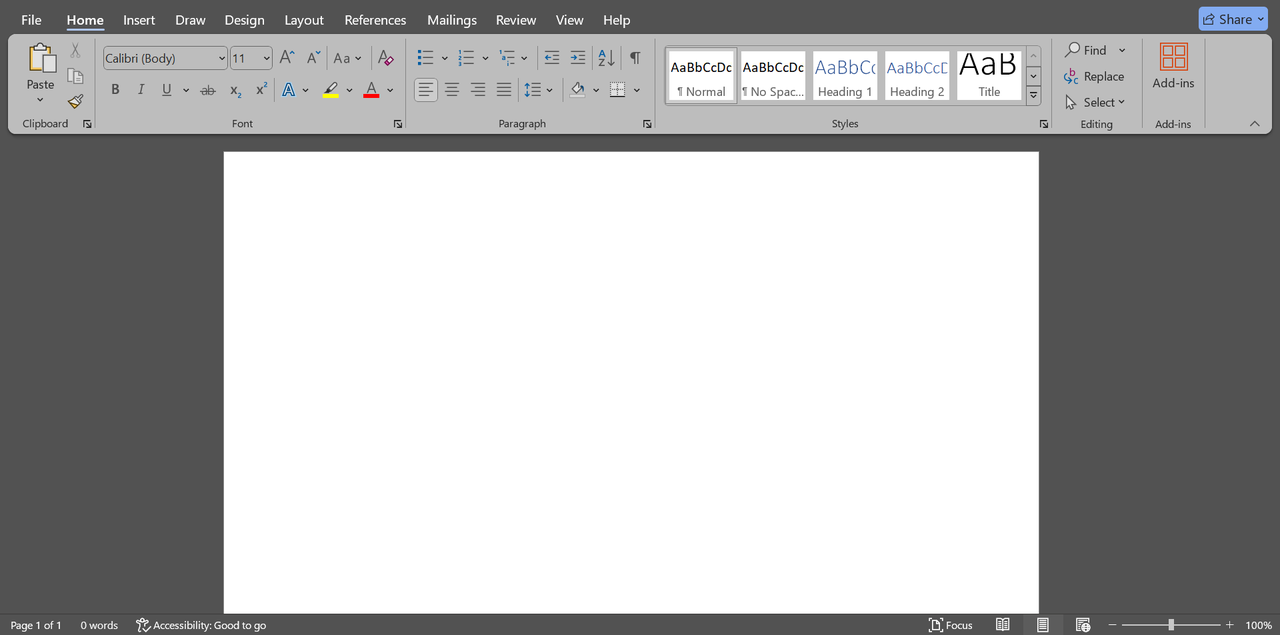Open the font size dropdown
Screen dimensions: 1280x635
267,59
